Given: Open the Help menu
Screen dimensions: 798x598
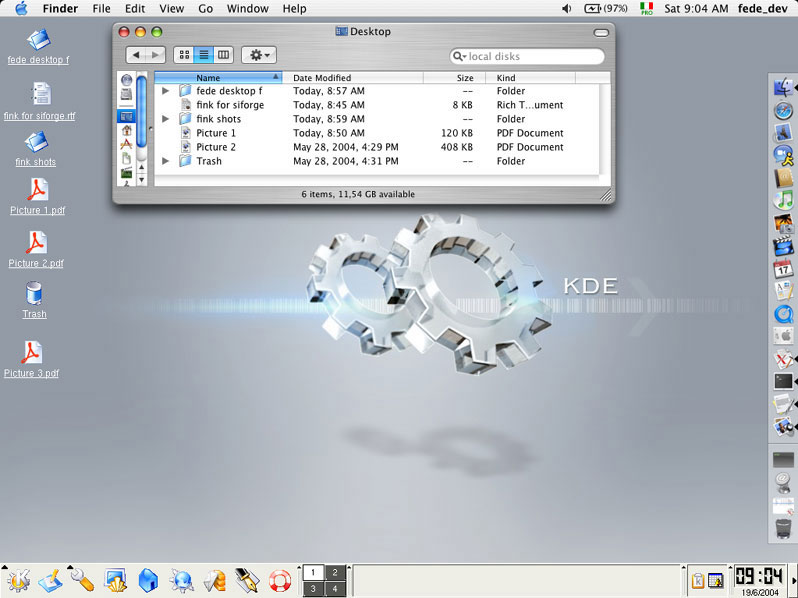Looking at the screenshot, I should 295,9.
